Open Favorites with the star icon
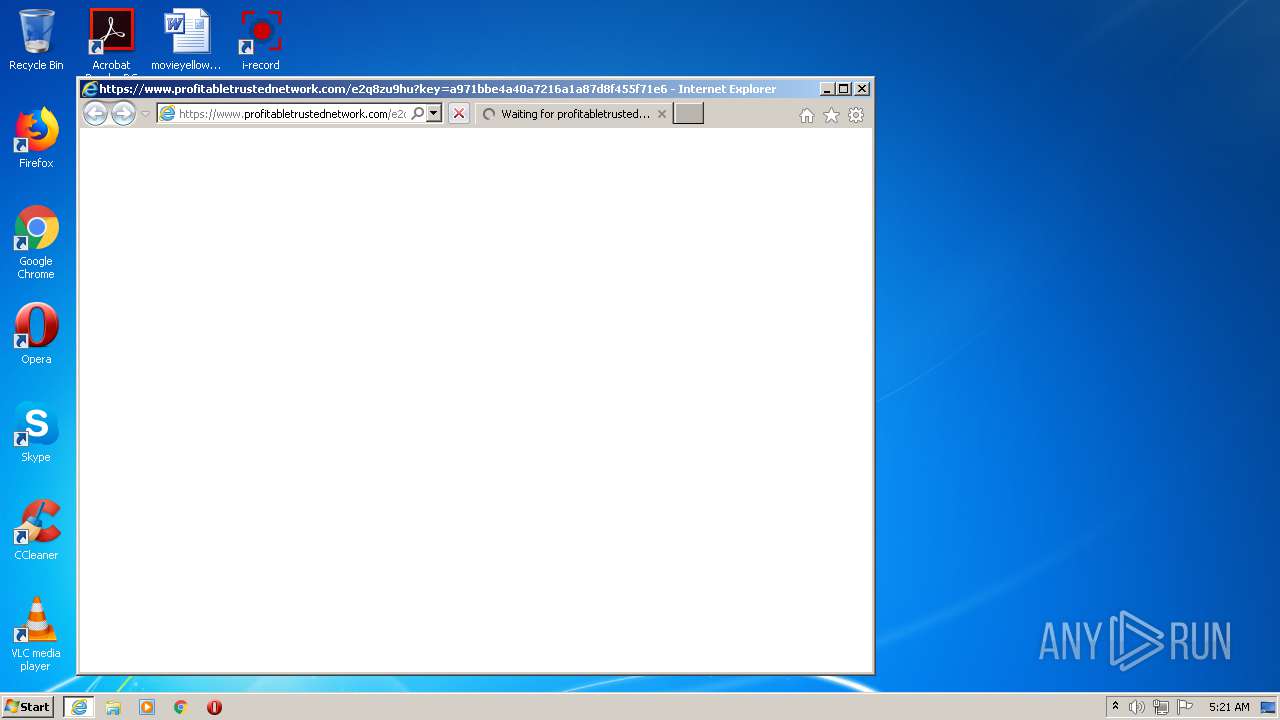This screenshot has height=720, width=1280. coord(831,115)
